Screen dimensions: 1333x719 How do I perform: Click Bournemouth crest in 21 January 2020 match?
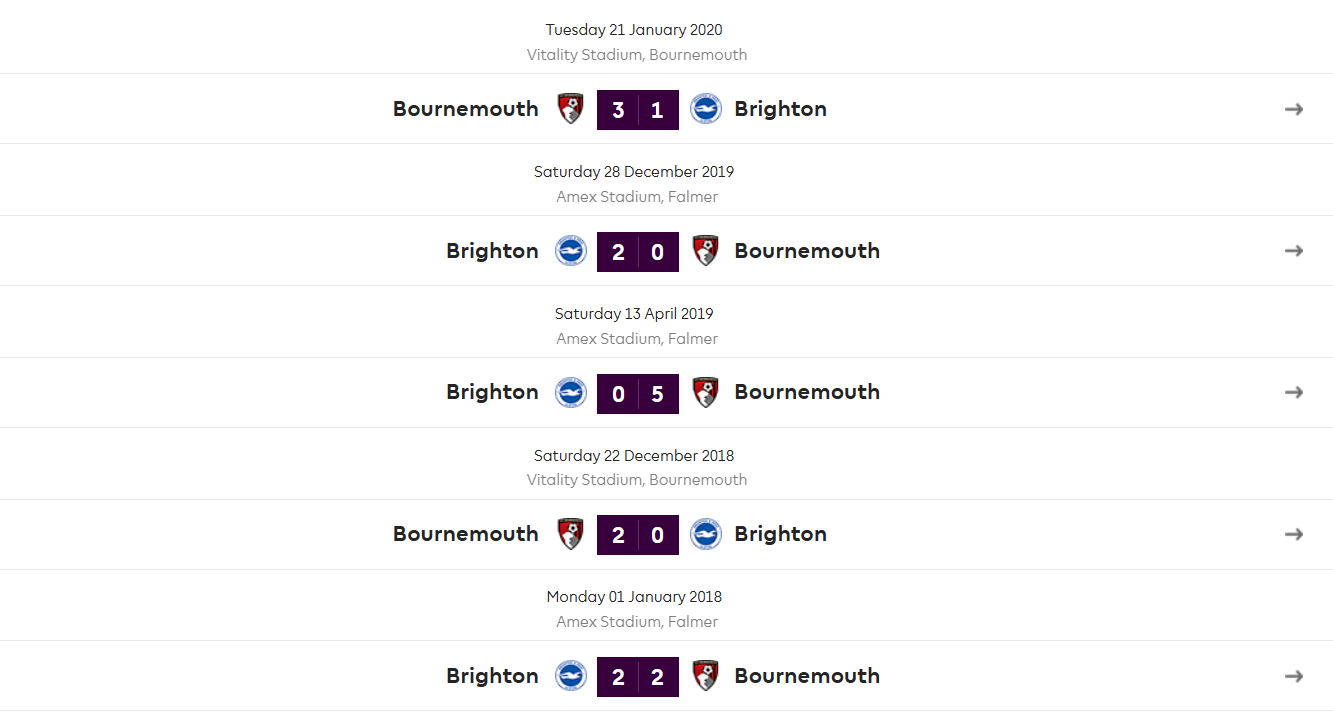click(571, 109)
